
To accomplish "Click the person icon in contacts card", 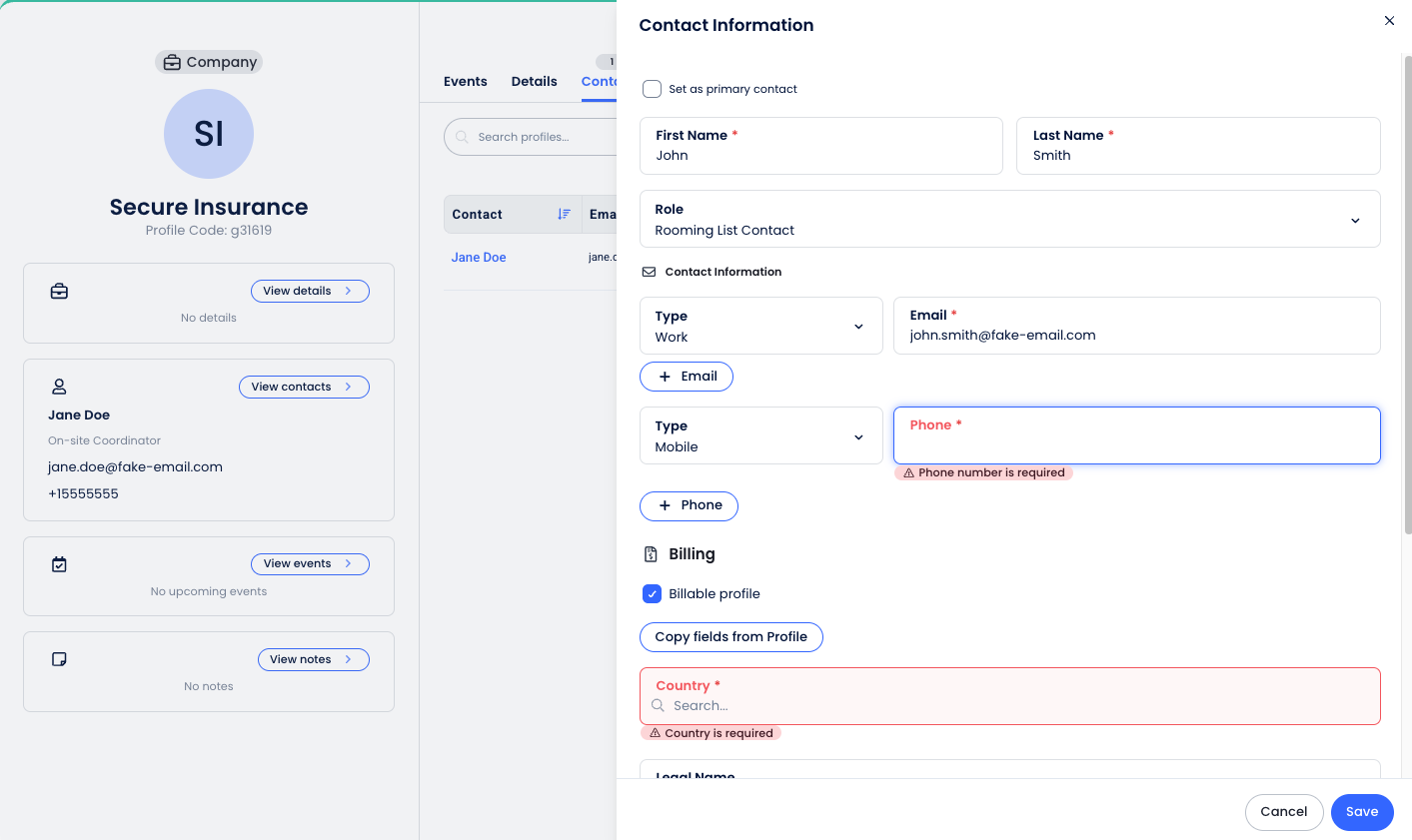I will (x=59, y=387).
